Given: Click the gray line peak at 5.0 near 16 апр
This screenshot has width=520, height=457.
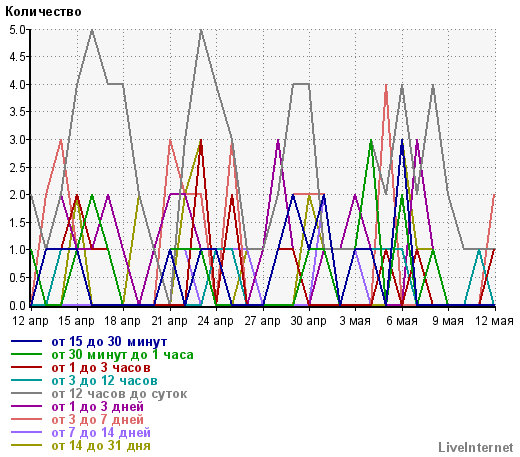Looking at the screenshot, I should (x=92, y=30).
